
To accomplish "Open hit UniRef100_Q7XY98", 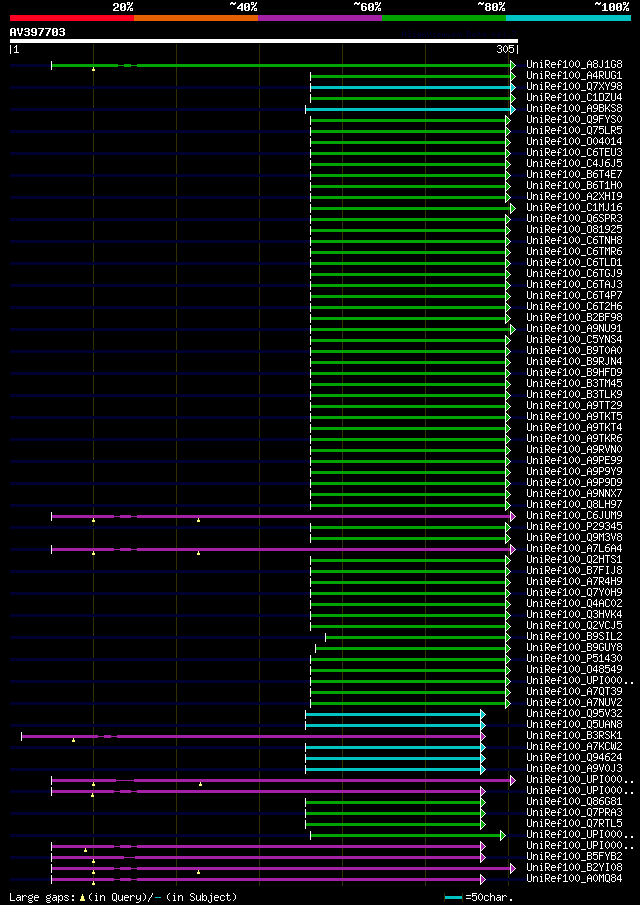I will point(574,87).
